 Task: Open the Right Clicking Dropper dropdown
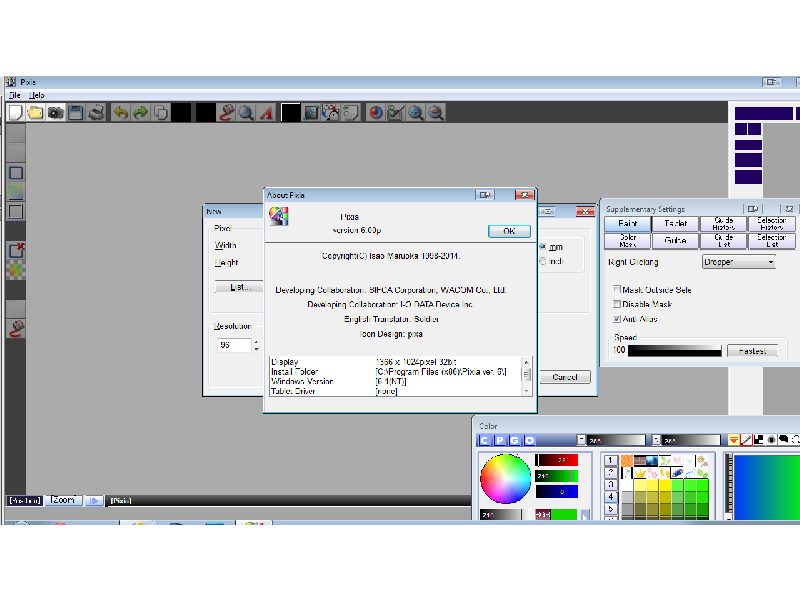point(739,262)
